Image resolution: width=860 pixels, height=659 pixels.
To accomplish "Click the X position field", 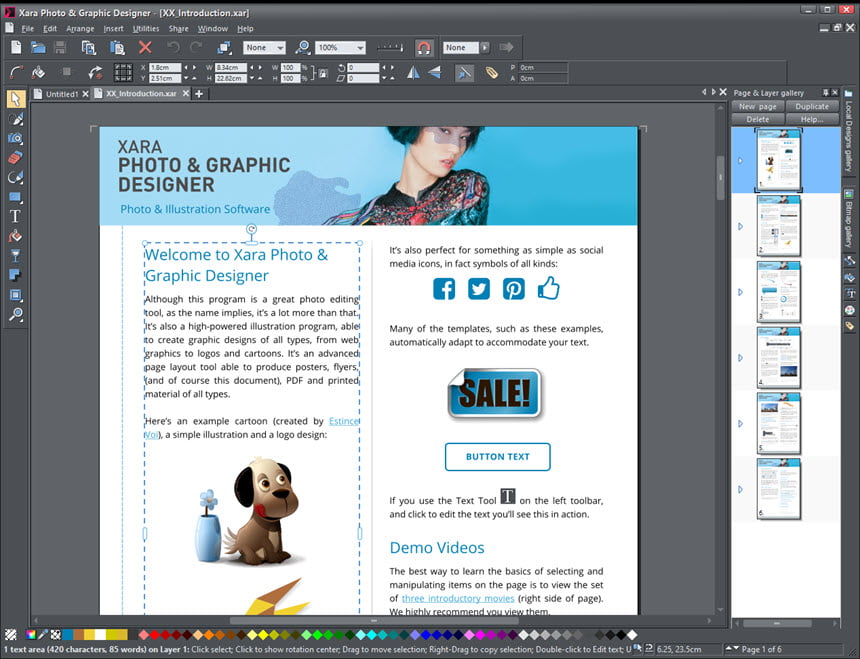I will [x=165, y=67].
